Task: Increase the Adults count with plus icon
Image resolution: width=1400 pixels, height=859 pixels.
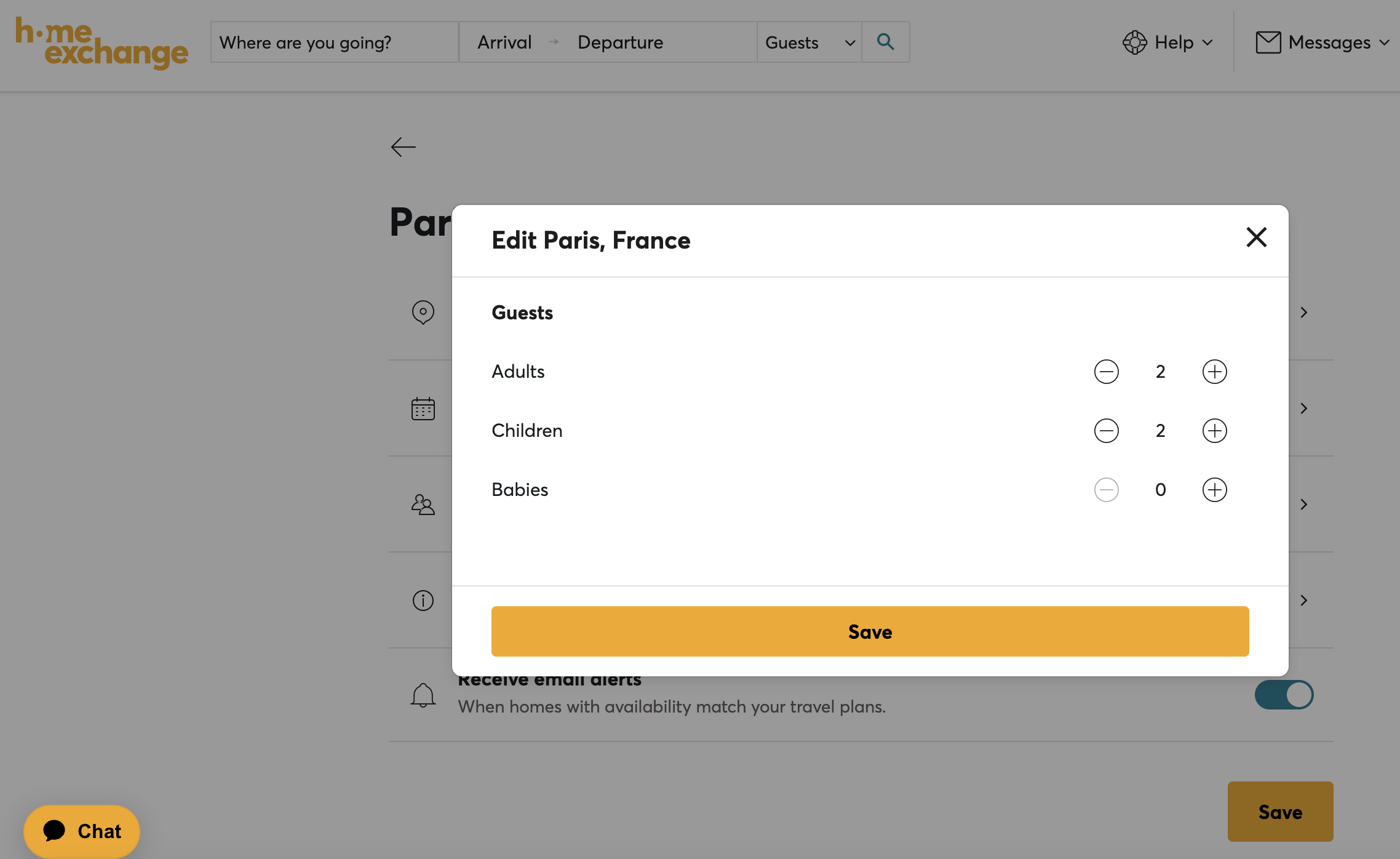Action: [1214, 372]
